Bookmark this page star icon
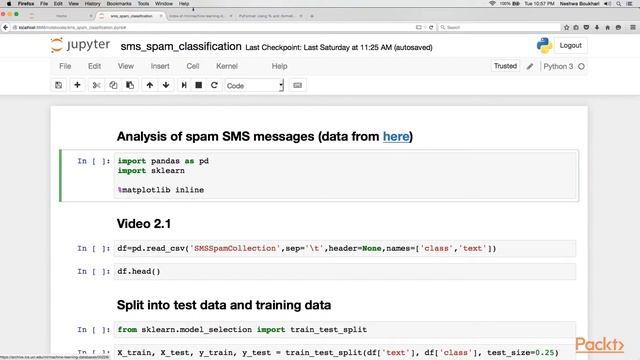Viewport: 640px width, 360px height. (x=567, y=27)
